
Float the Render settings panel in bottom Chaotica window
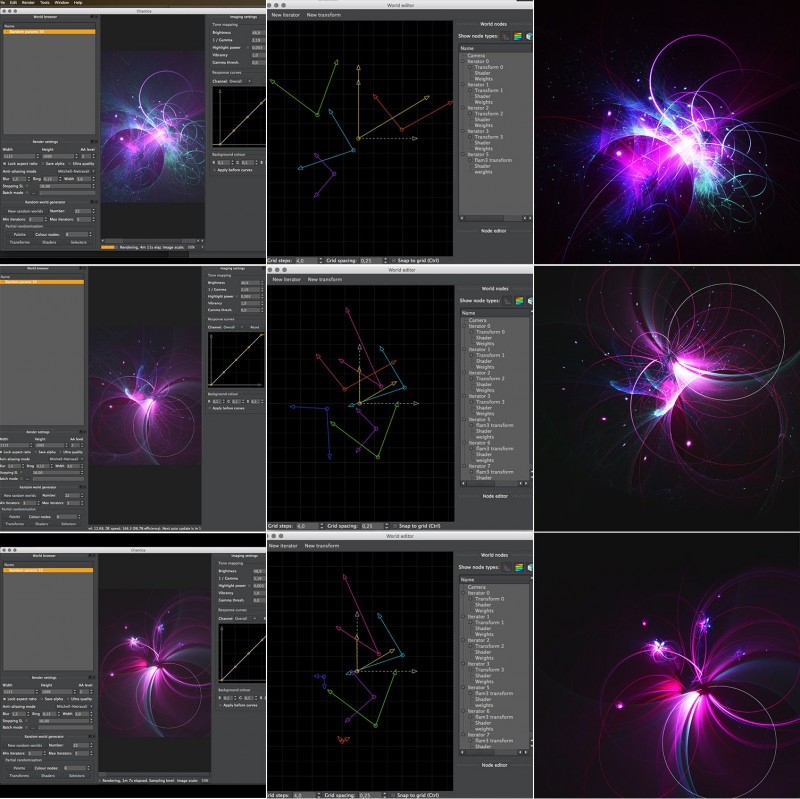[x=90, y=678]
